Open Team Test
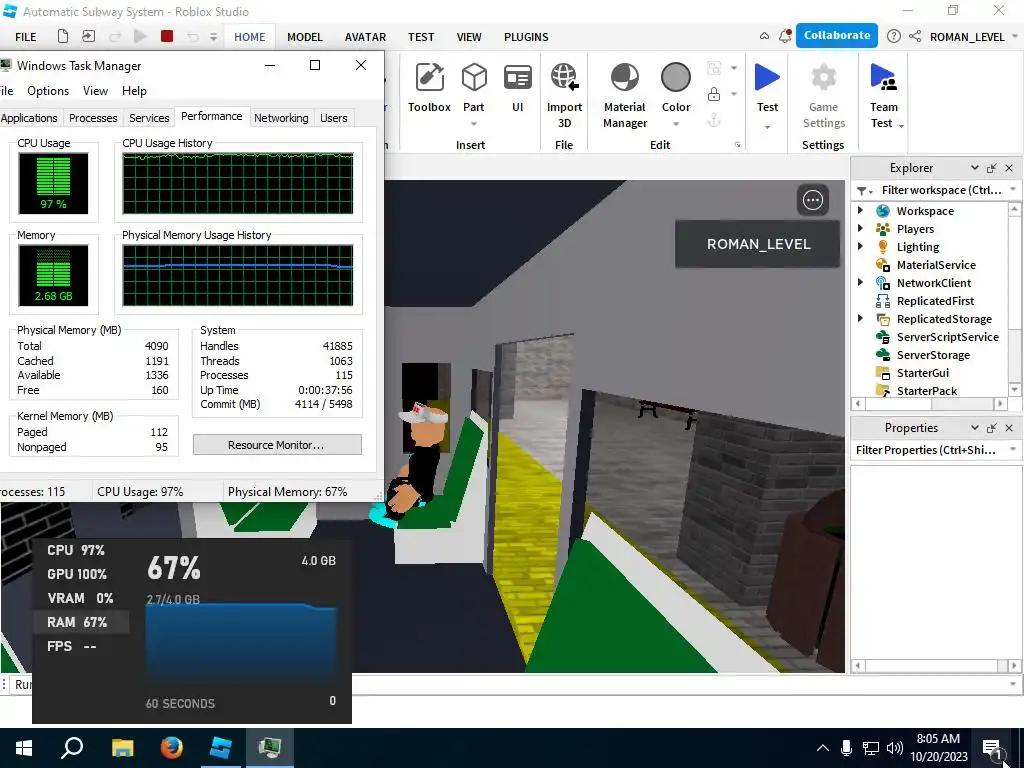The height and width of the screenshot is (768, 1024). coord(884,95)
